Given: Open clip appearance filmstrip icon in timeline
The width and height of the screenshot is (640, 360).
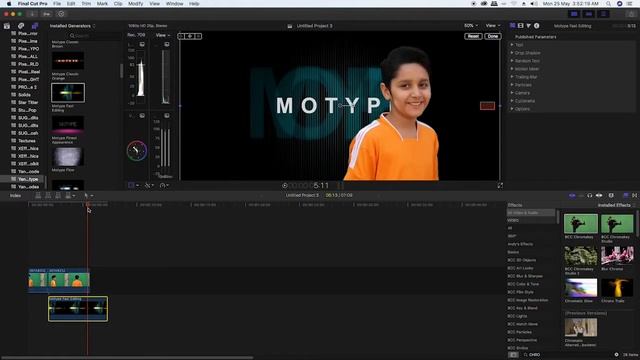Looking at the screenshot, I should click(611, 196).
